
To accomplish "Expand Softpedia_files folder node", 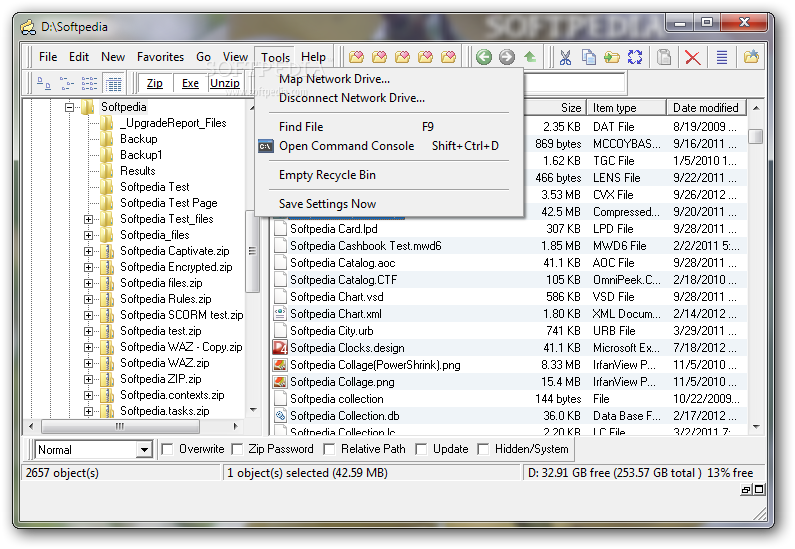I will click(x=88, y=235).
